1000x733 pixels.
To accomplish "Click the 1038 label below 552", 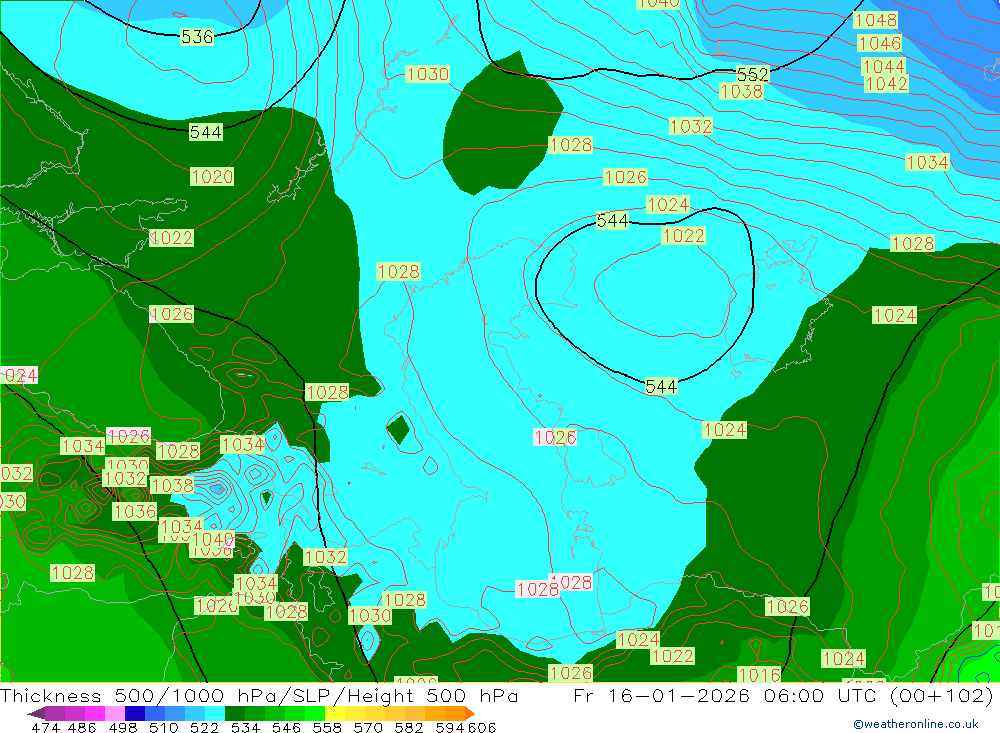I will pyautogui.click(x=741, y=92).
